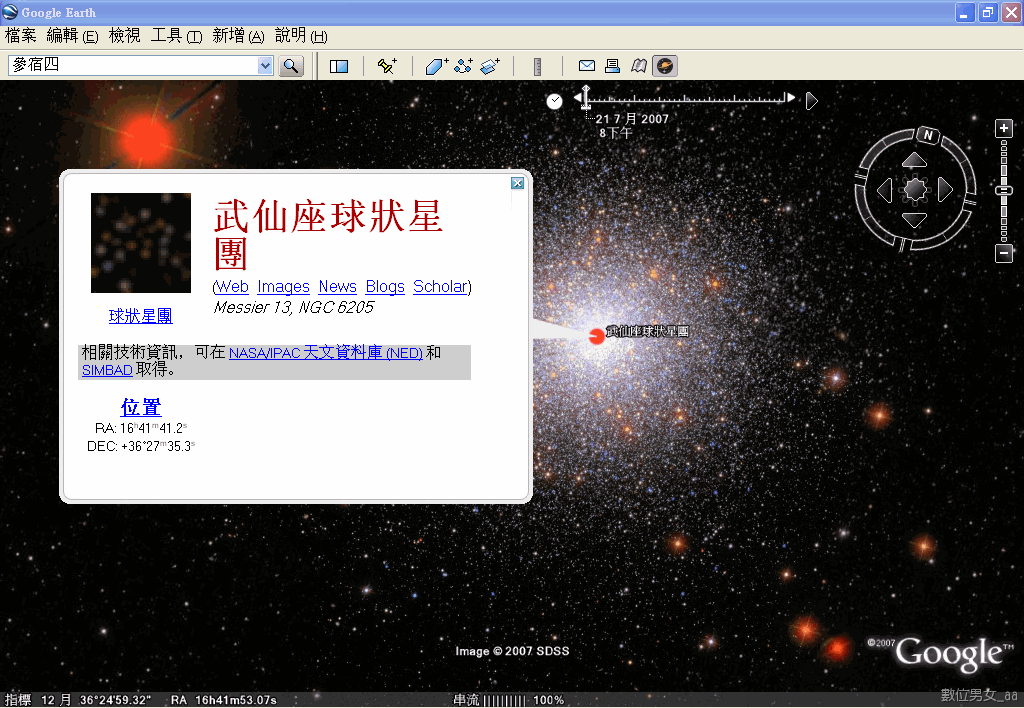This screenshot has height=708, width=1024.
Task: Click the email envelope icon
Action: 586,66
